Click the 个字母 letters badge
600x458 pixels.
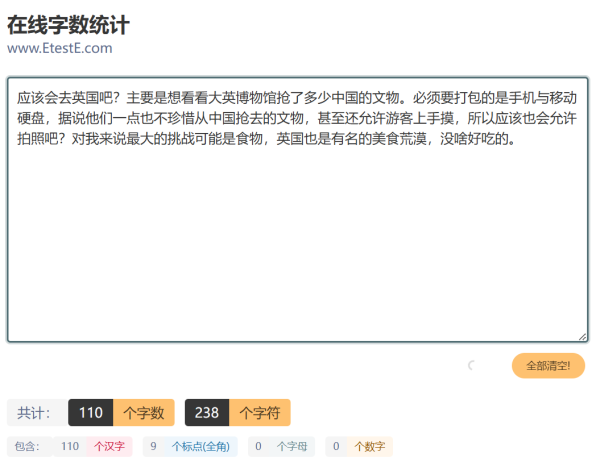tap(292, 446)
